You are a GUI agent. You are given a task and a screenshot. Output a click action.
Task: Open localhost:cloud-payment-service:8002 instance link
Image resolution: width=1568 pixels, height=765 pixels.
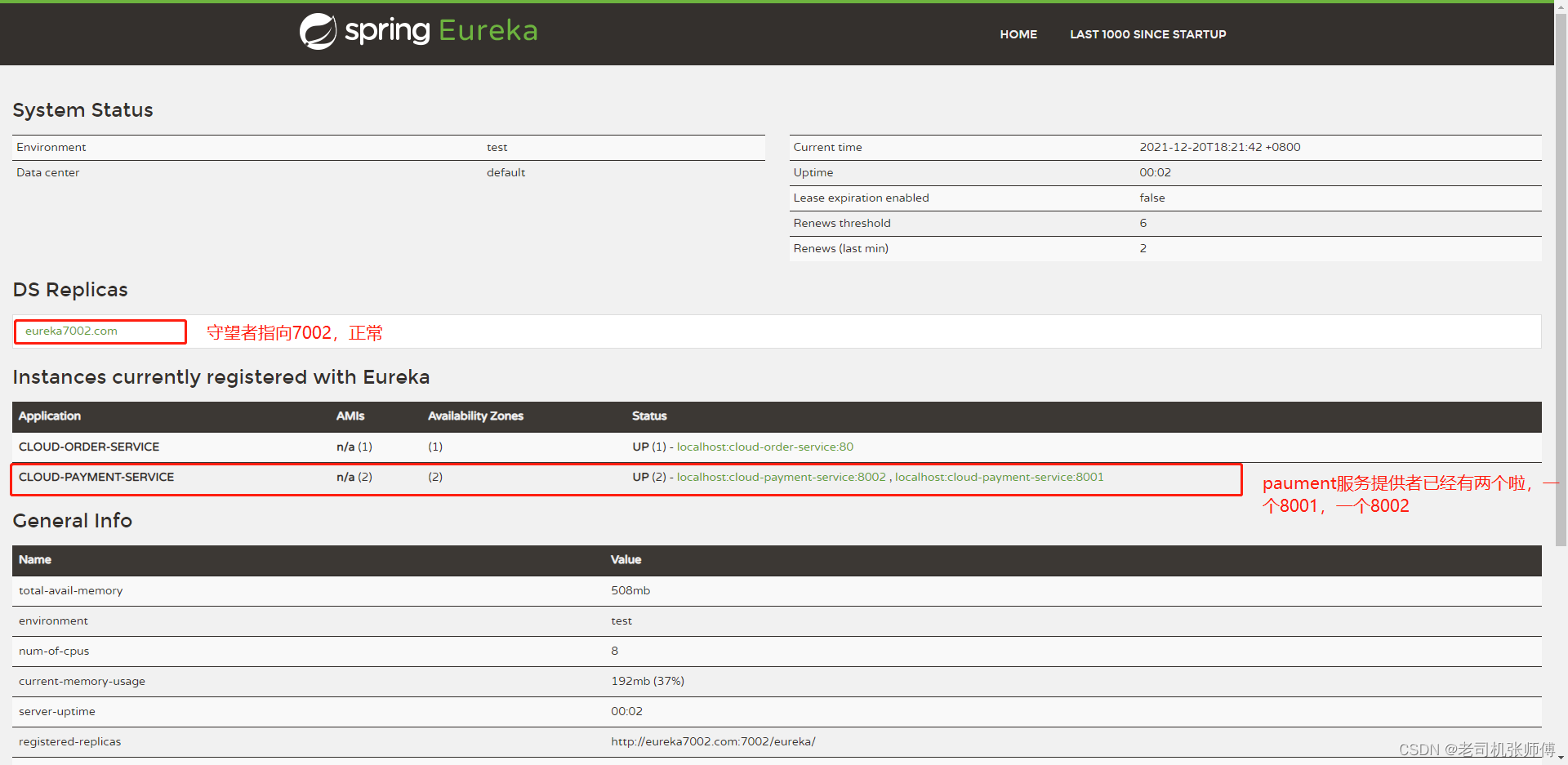click(782, 477)
